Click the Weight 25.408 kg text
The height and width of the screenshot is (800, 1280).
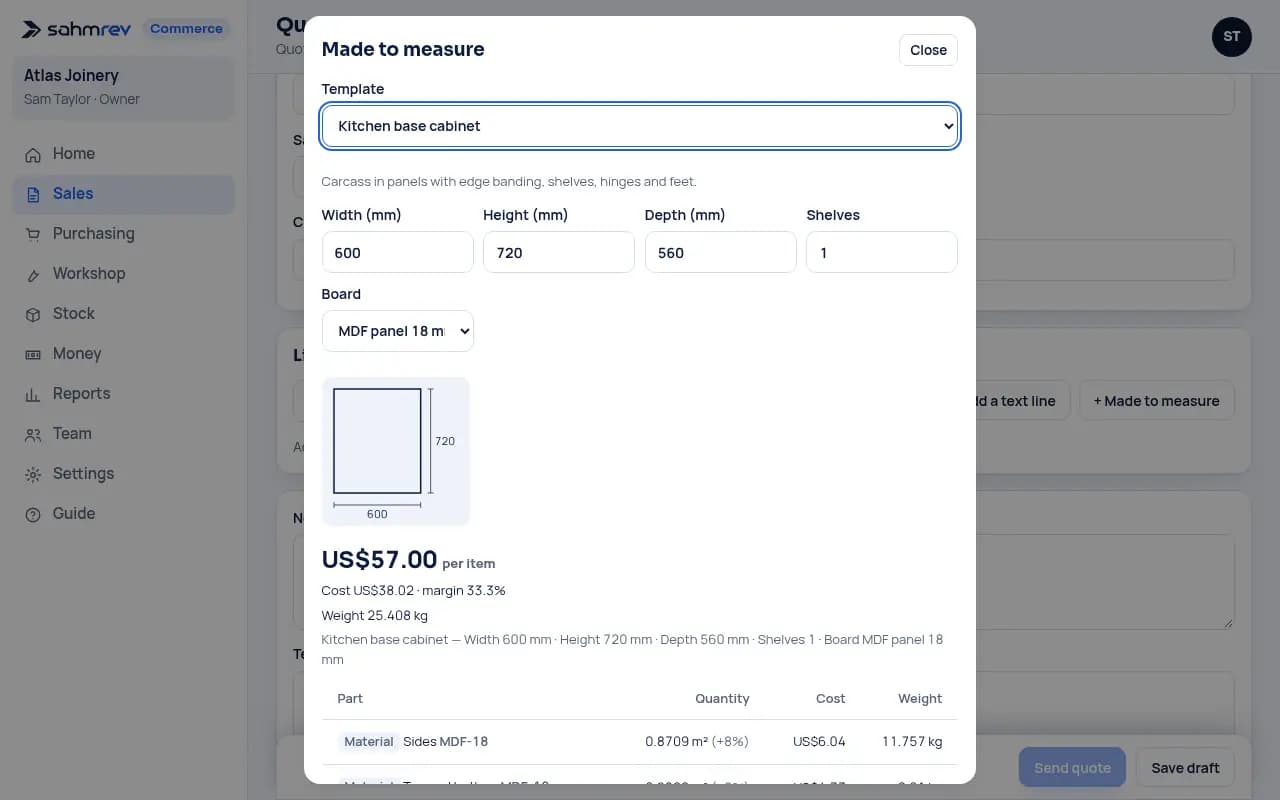374,616
